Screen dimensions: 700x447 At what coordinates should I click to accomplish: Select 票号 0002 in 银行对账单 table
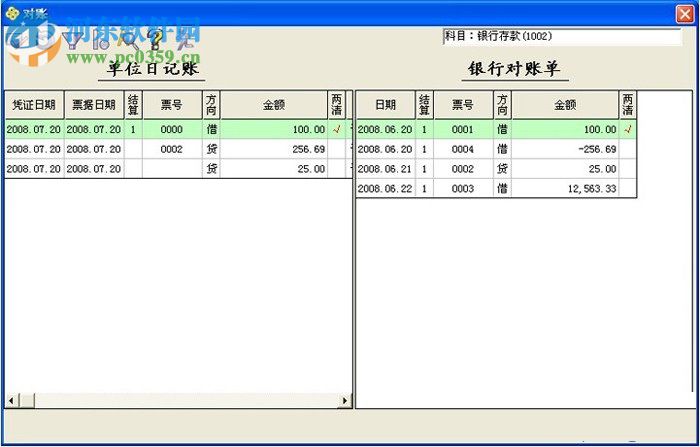point(463,169)
